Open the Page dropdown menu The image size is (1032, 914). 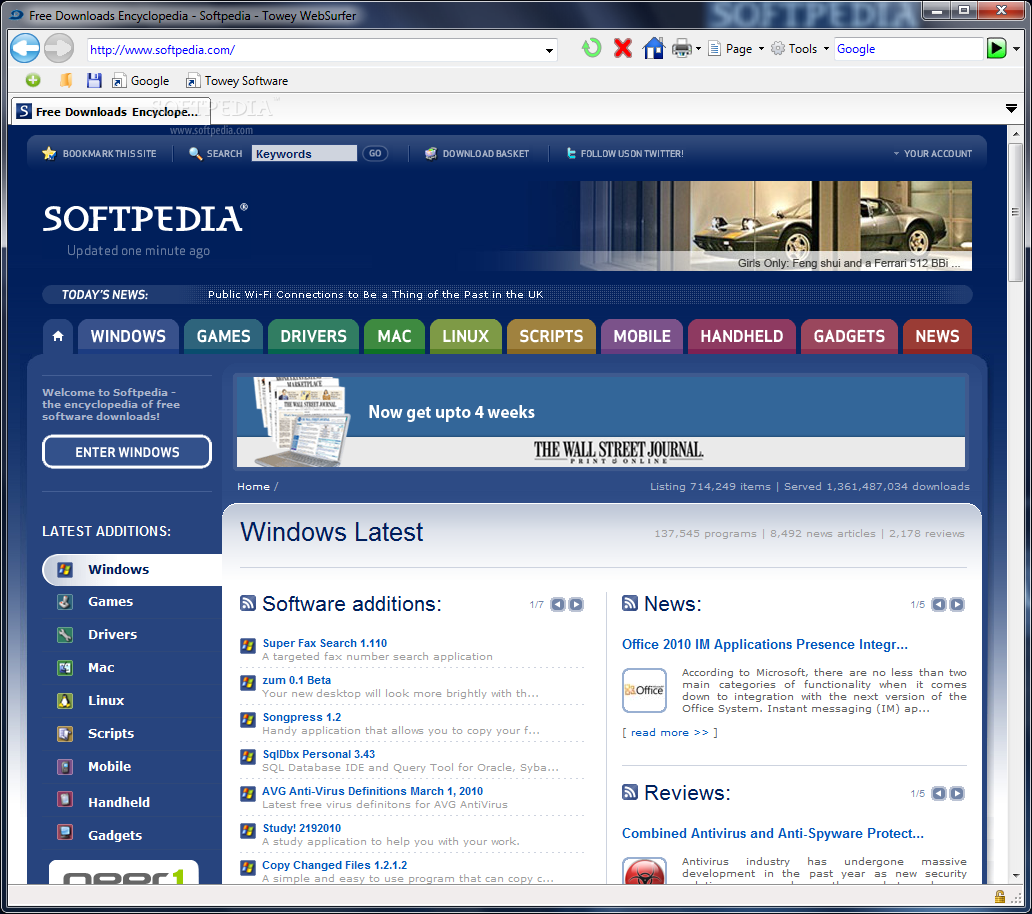[736, 49]
